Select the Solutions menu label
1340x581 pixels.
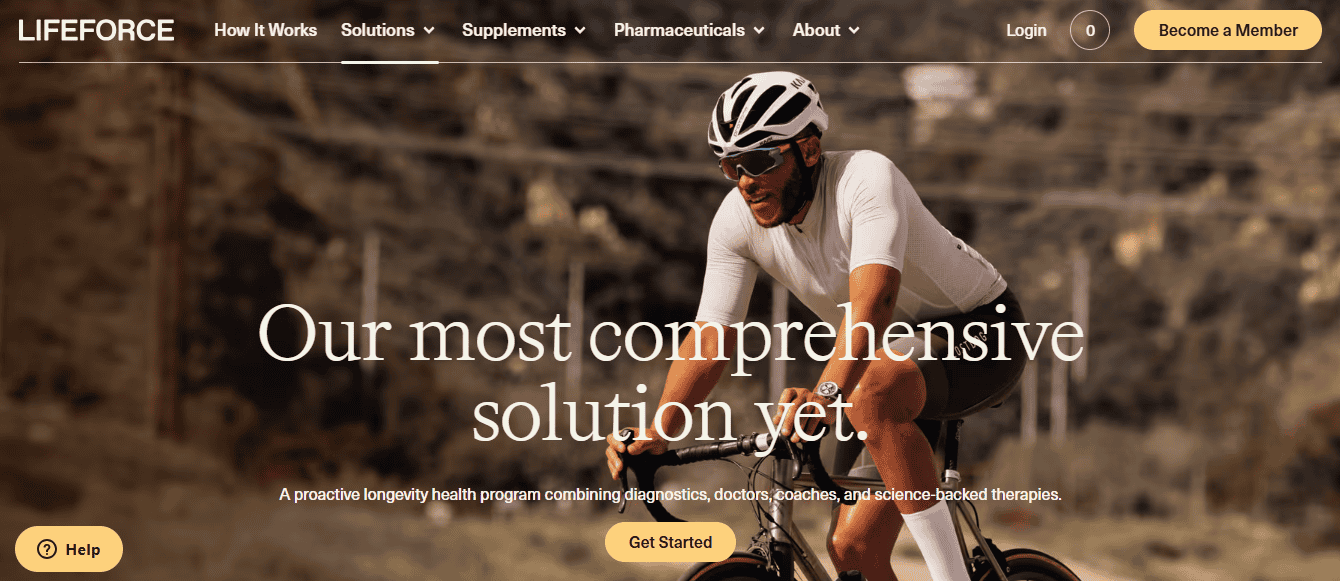[378, 30]
